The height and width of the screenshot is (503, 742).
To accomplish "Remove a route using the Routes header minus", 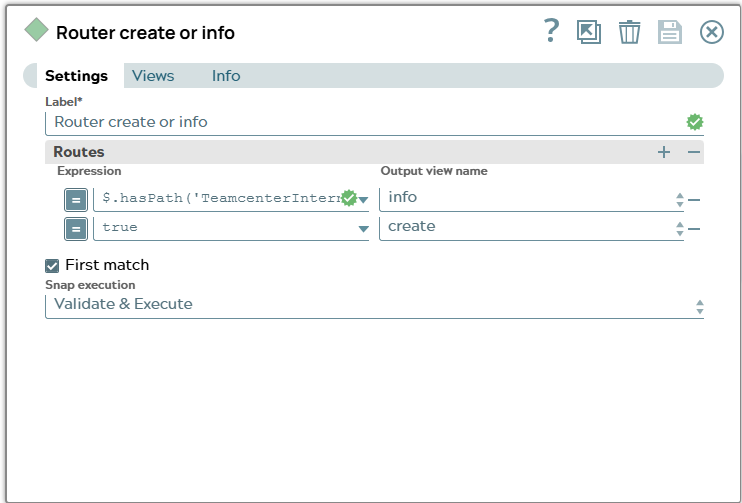I will tap(694, 152).
